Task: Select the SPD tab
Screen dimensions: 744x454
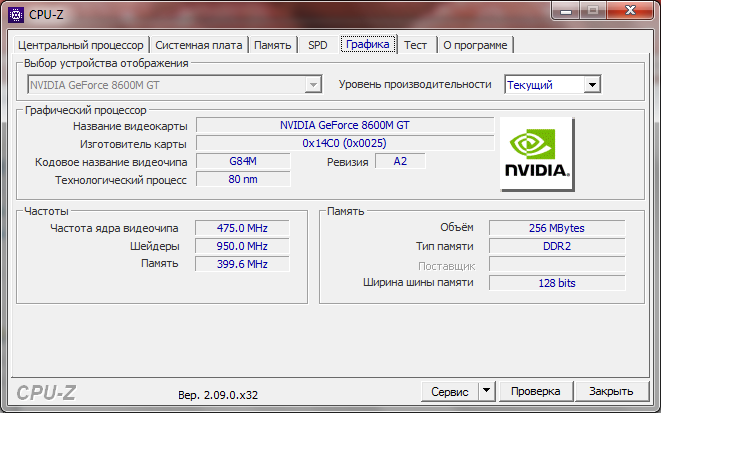Action: (317, 45)
